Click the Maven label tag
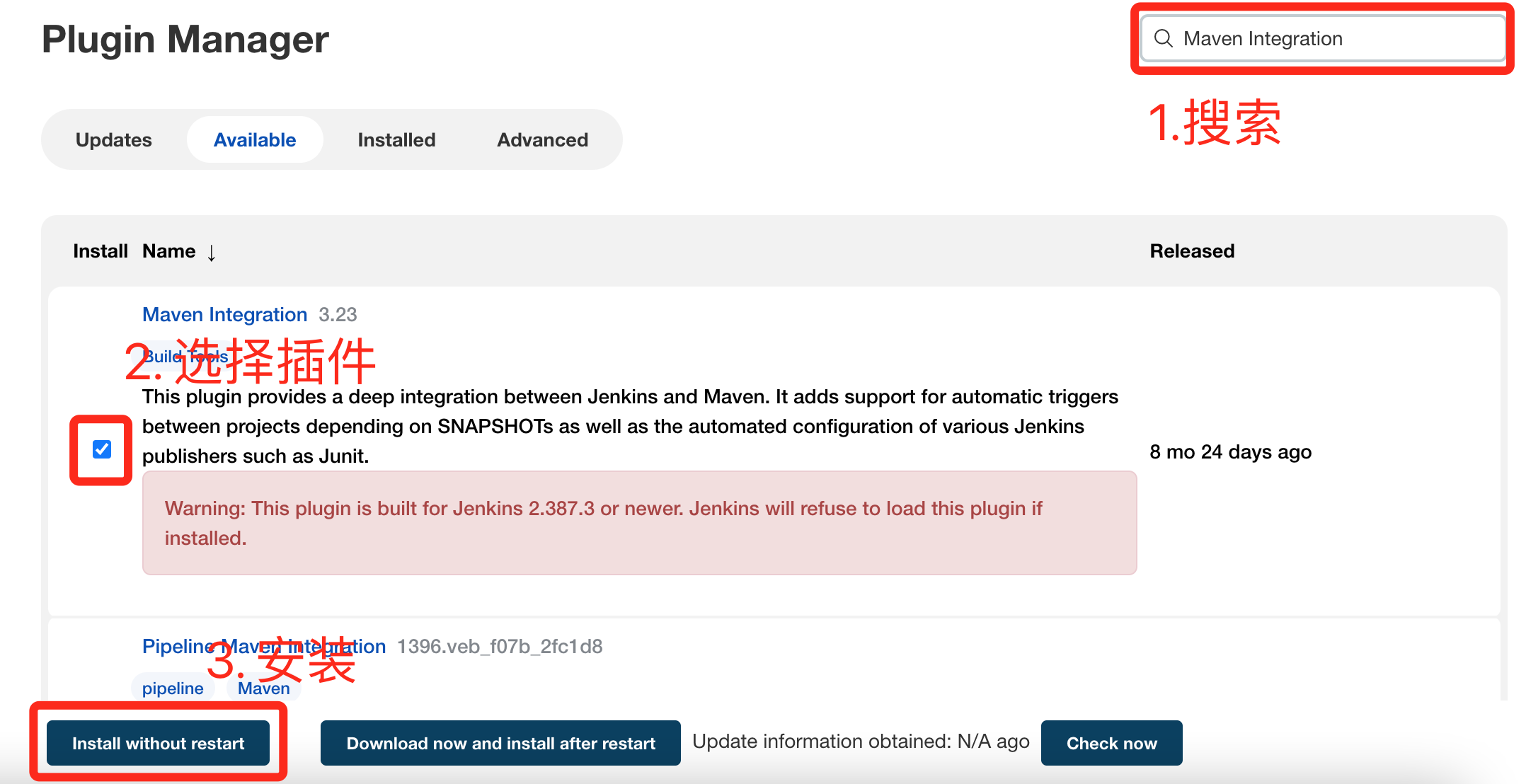1526x784 pixels. [263, 689]
